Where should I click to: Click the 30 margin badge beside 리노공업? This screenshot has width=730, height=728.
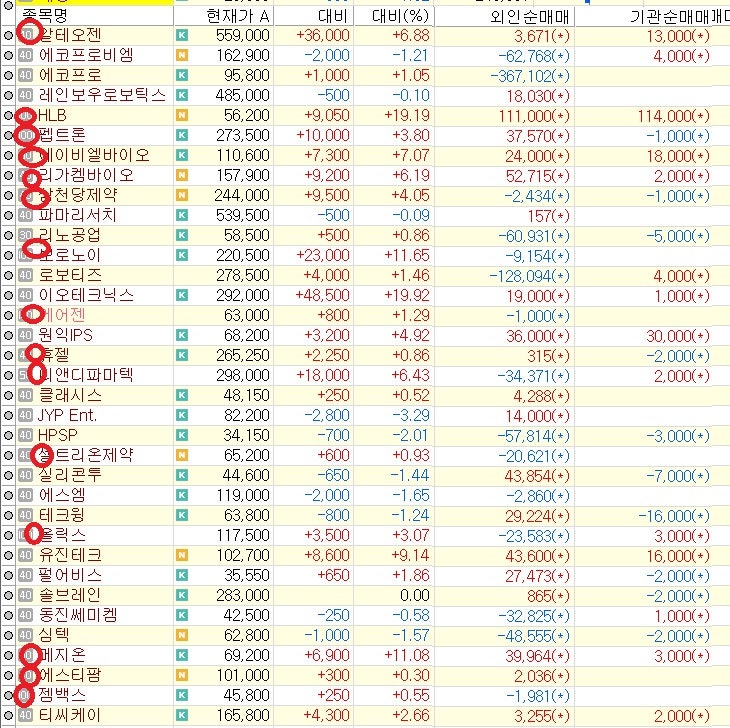click(x=25, y=235)
